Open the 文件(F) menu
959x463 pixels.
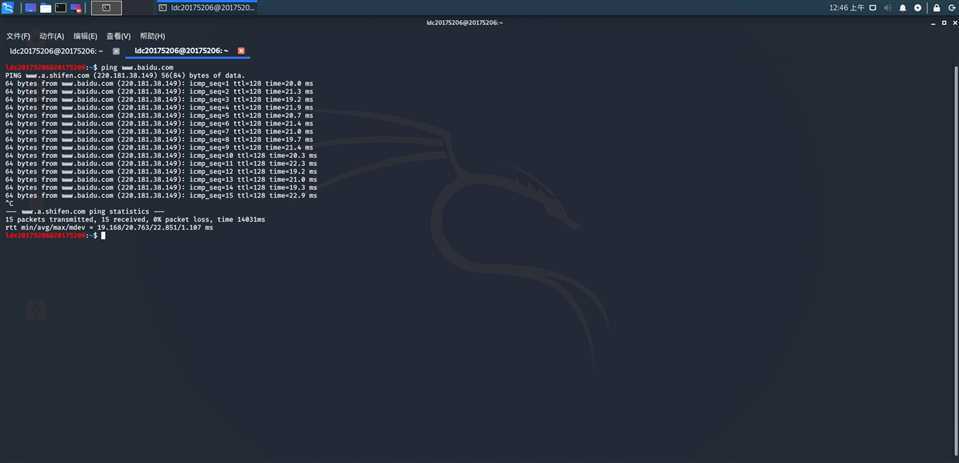coord(18,36)
